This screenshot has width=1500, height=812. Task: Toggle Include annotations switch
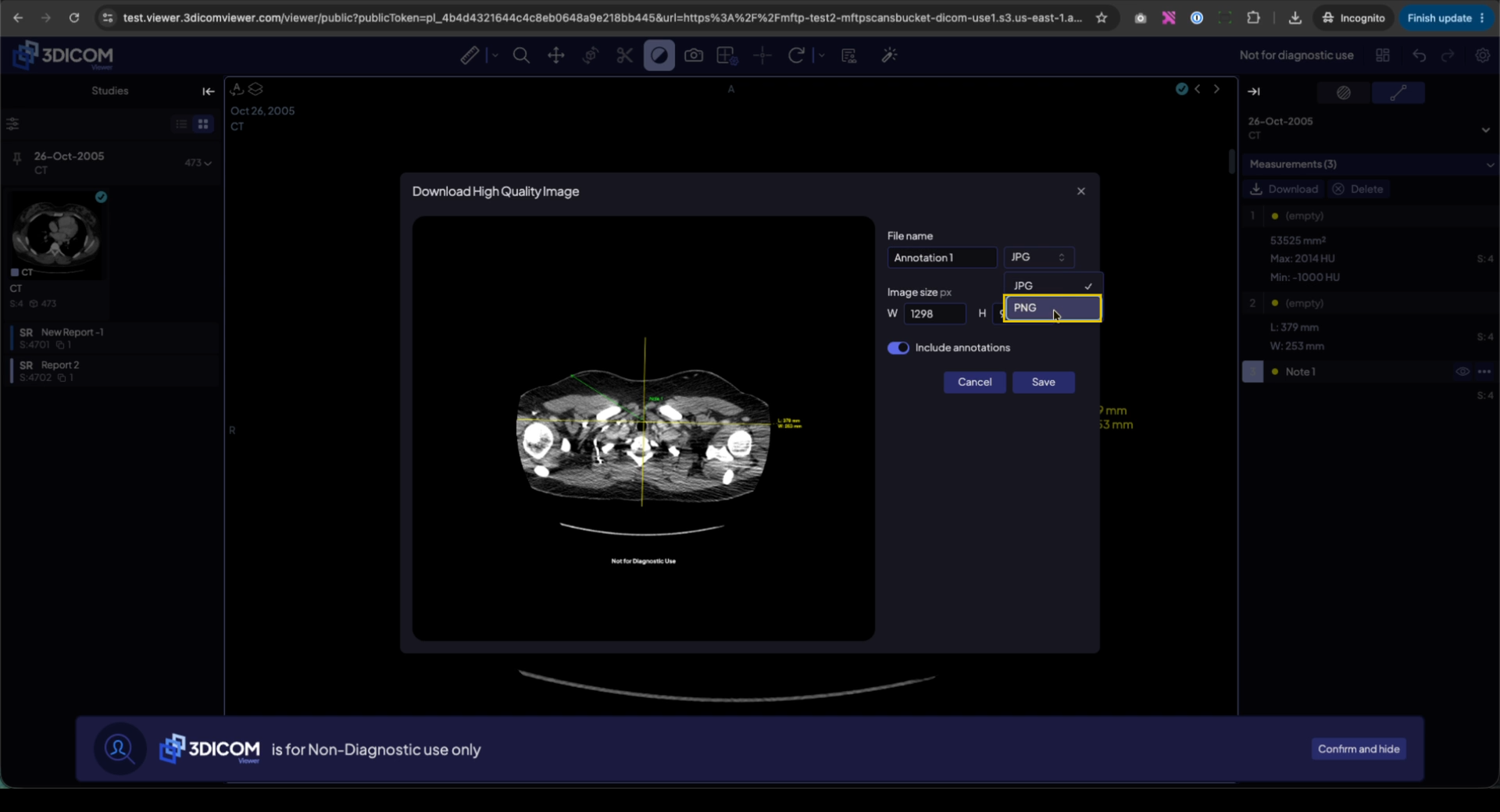[898, 348]
